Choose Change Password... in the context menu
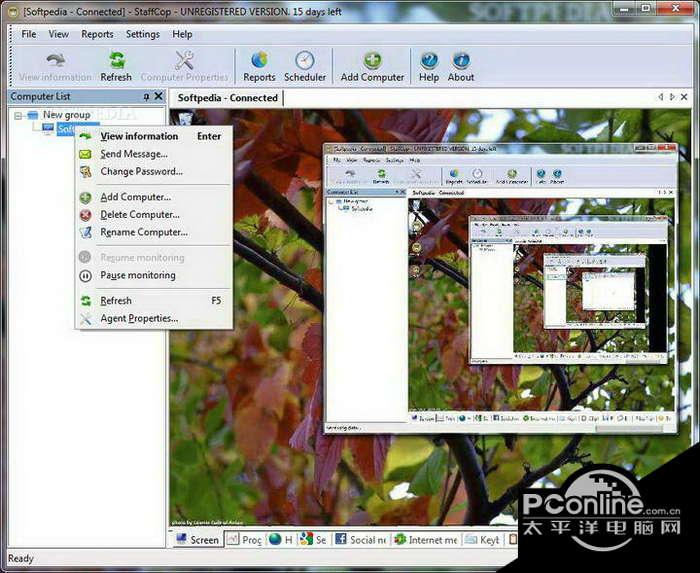700x573 pixels. 154,171
